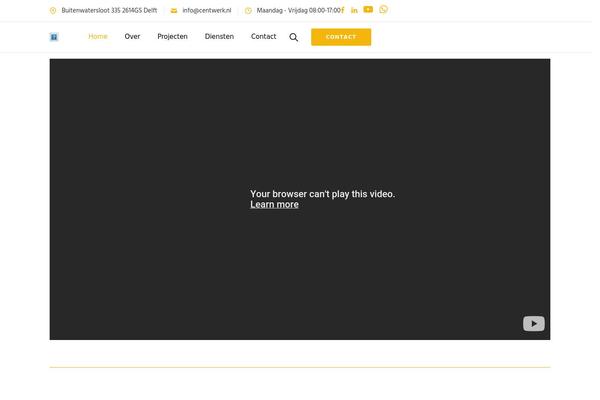Click the location pin icon

pos(54,11)
